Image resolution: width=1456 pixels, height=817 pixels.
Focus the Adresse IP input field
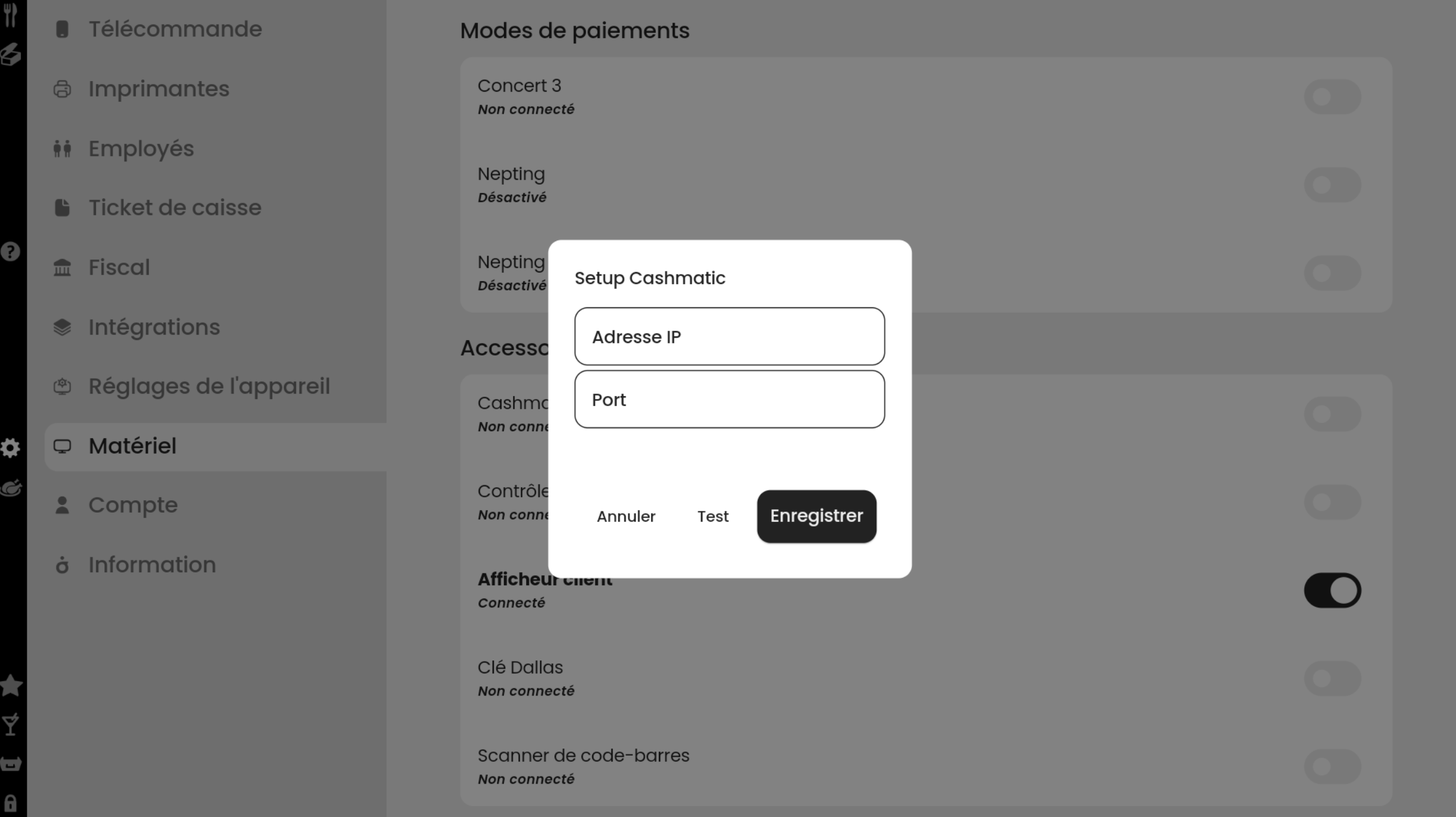pos(729,336)
